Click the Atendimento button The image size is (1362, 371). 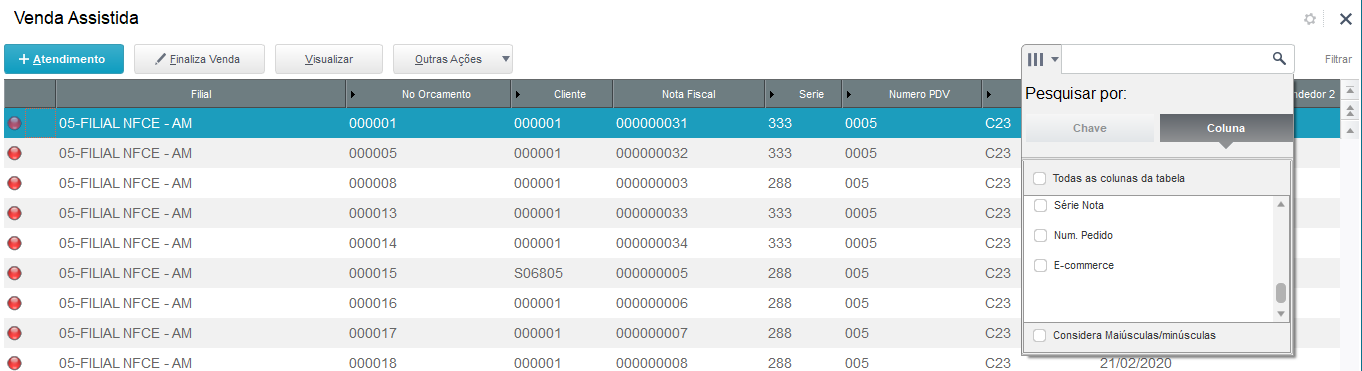click(x=64, y=59)
